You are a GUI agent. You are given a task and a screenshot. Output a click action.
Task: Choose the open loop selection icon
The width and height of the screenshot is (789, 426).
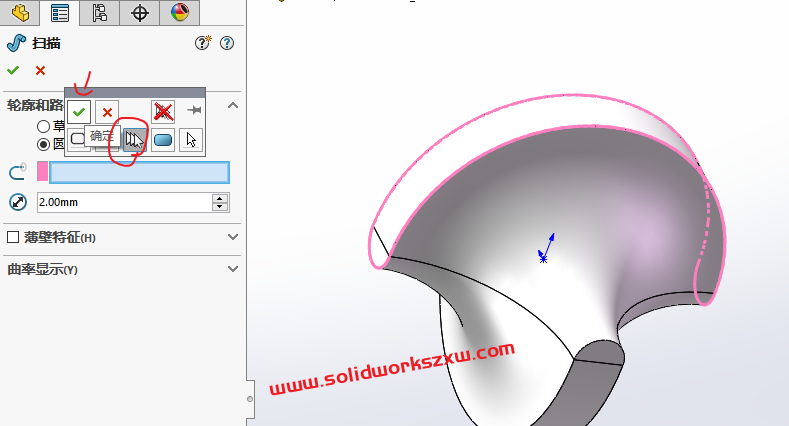(x=77, y=138)
